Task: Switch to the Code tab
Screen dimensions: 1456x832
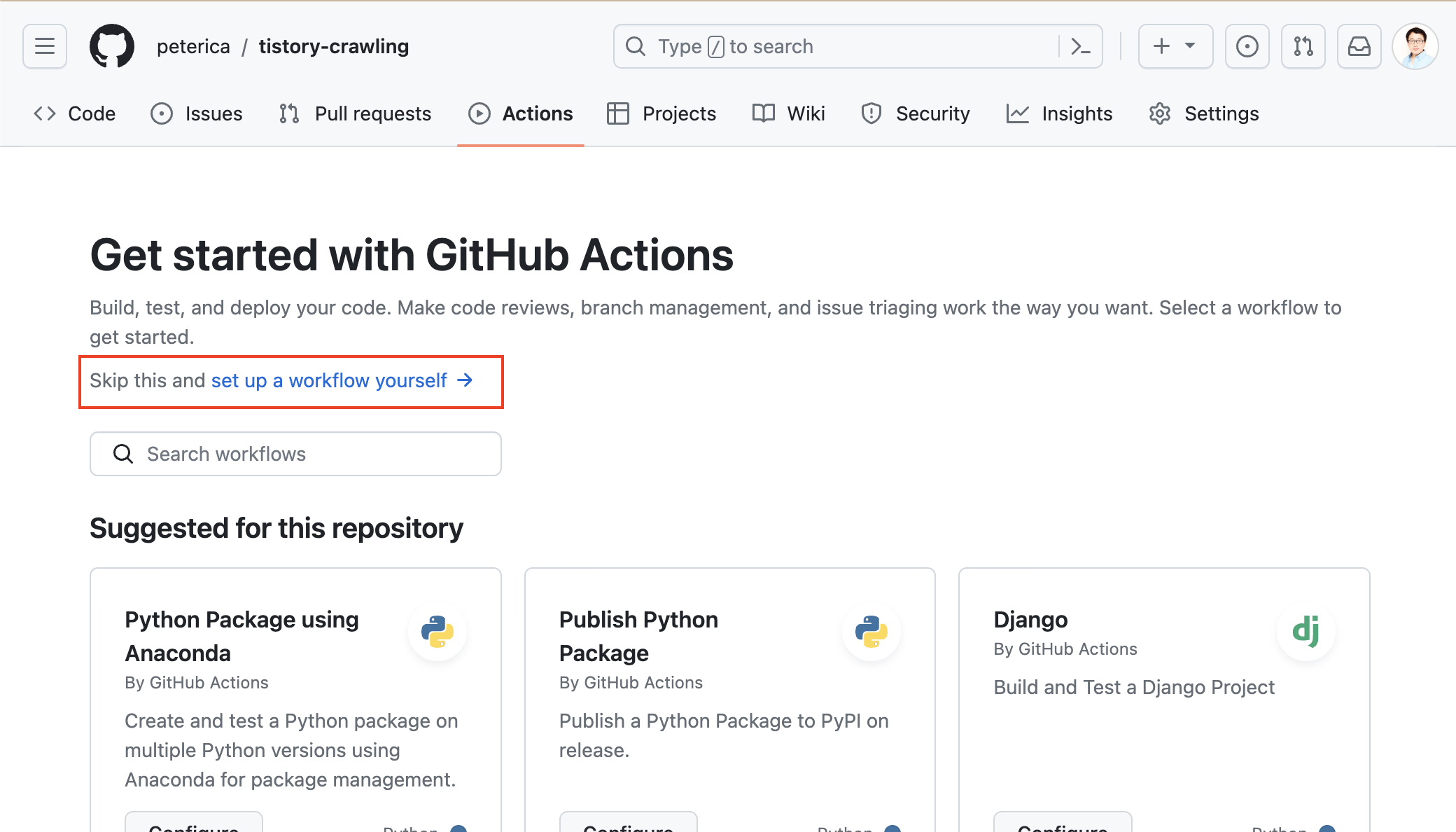Action: point(75,113)
